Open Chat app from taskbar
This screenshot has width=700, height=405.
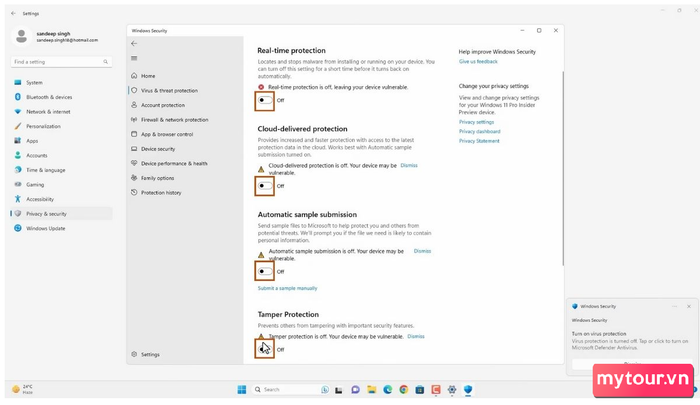point(355,389)
